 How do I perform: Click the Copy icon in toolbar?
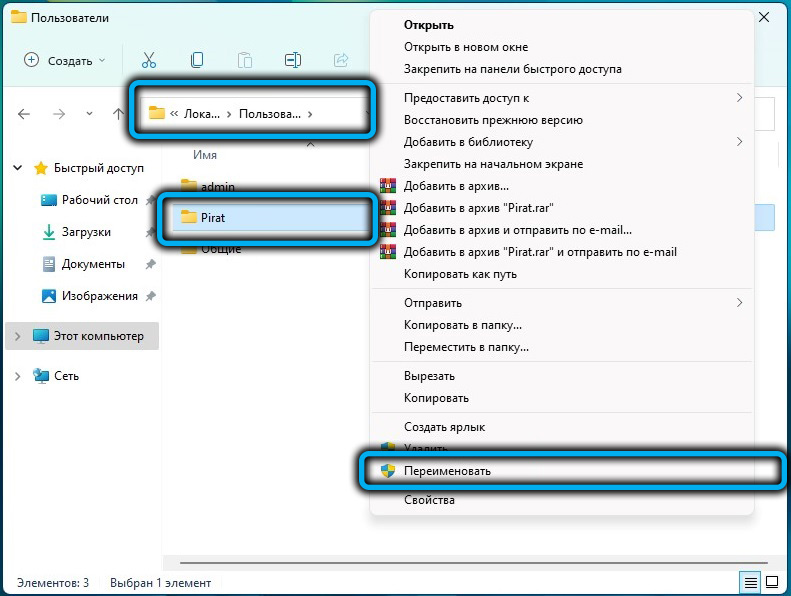coord(197,60)
